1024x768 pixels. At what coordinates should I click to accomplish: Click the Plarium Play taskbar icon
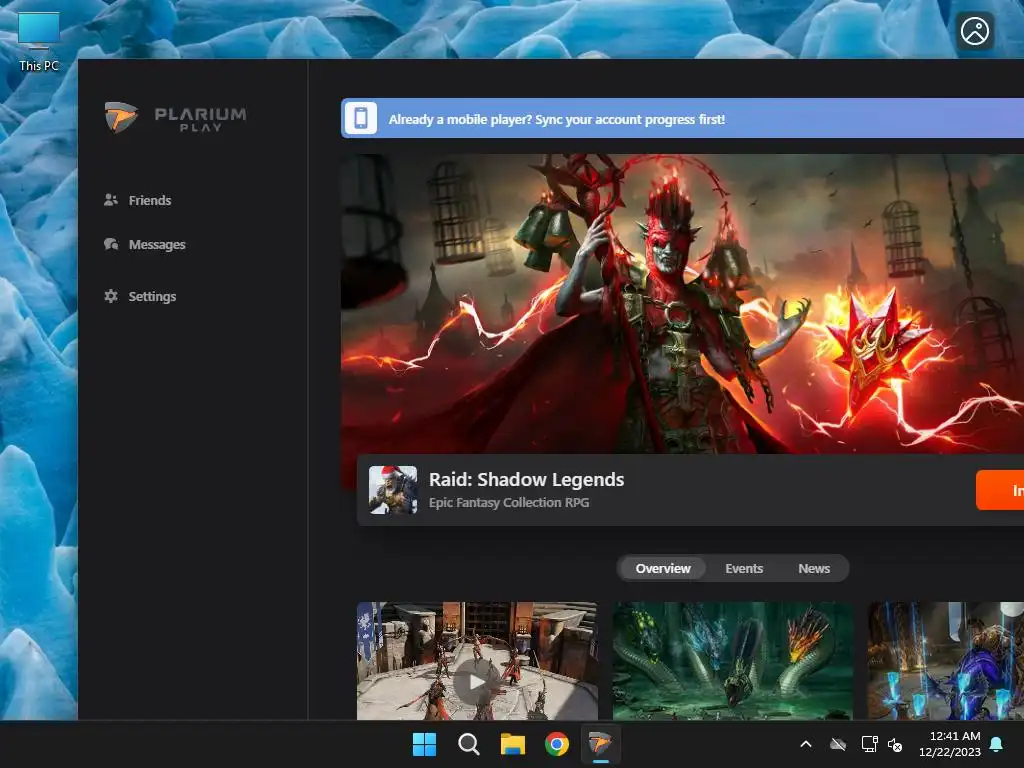(600, 744)
